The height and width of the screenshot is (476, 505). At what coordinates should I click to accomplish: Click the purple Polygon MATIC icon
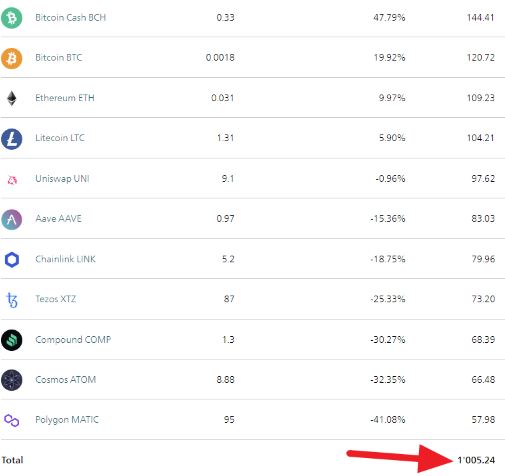pos(12,420)
